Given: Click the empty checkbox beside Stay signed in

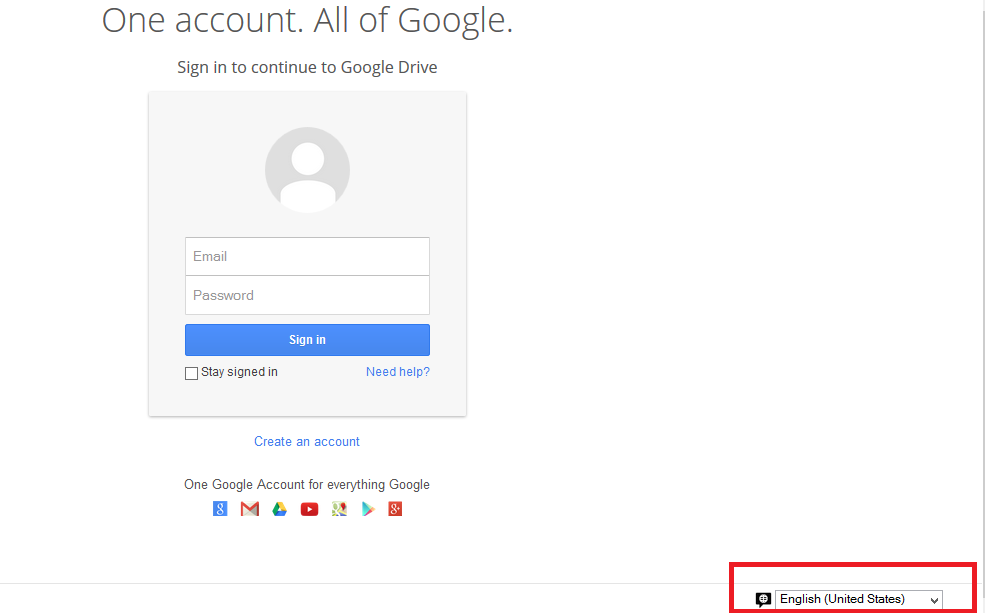Looking at the screenshot, I should [191, 372].
